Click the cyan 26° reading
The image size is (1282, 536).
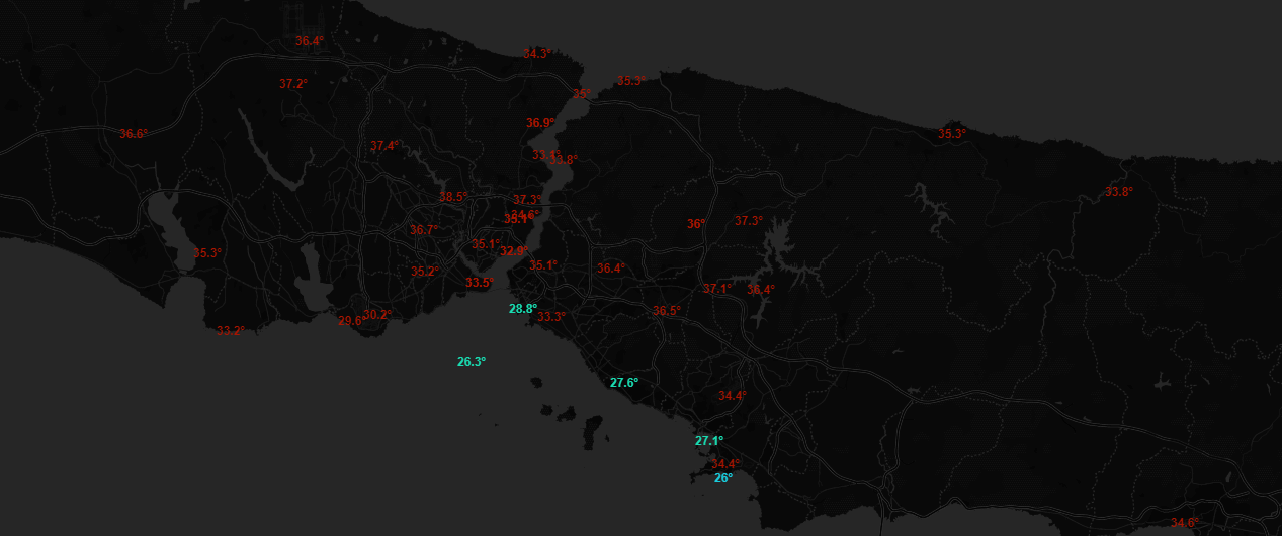[x=723, y=478]
